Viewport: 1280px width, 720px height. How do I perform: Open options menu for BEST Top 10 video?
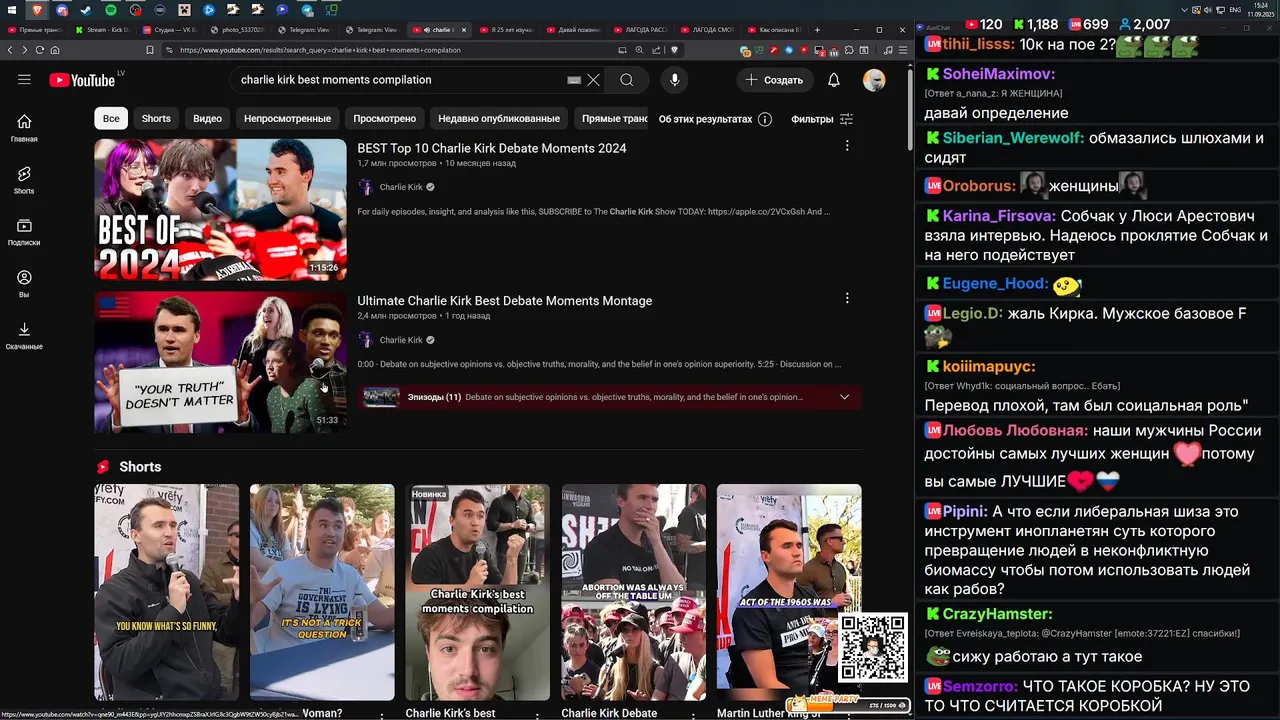[x=847, y=146]
